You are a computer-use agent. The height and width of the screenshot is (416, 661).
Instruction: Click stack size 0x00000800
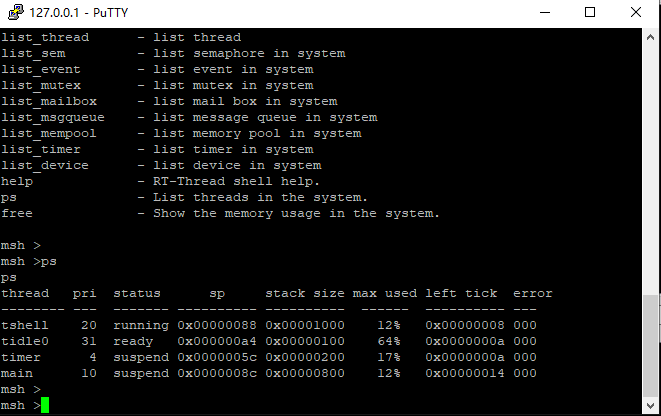[x=305, y=373]
